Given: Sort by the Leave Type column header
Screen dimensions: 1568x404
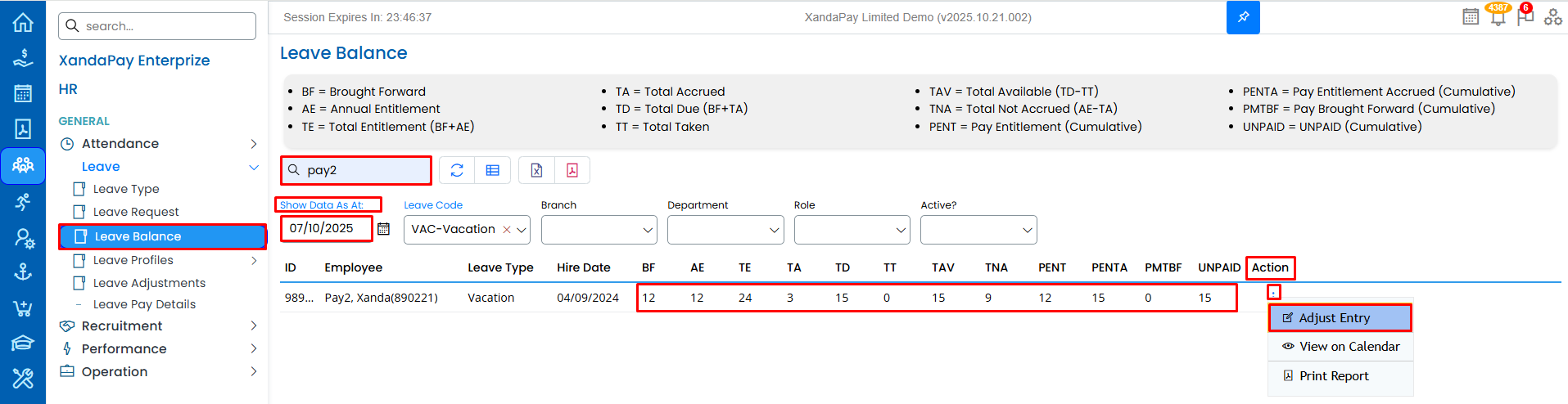Looking at the screenshot, I should pos(500,267).
